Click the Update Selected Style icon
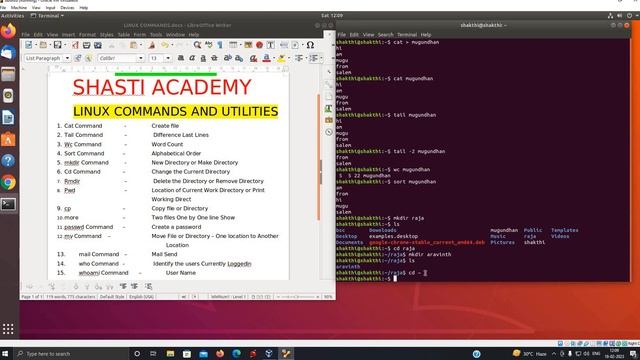Viewport: 640px width, 360px height. pyautogui.click(x=78, y=58)
